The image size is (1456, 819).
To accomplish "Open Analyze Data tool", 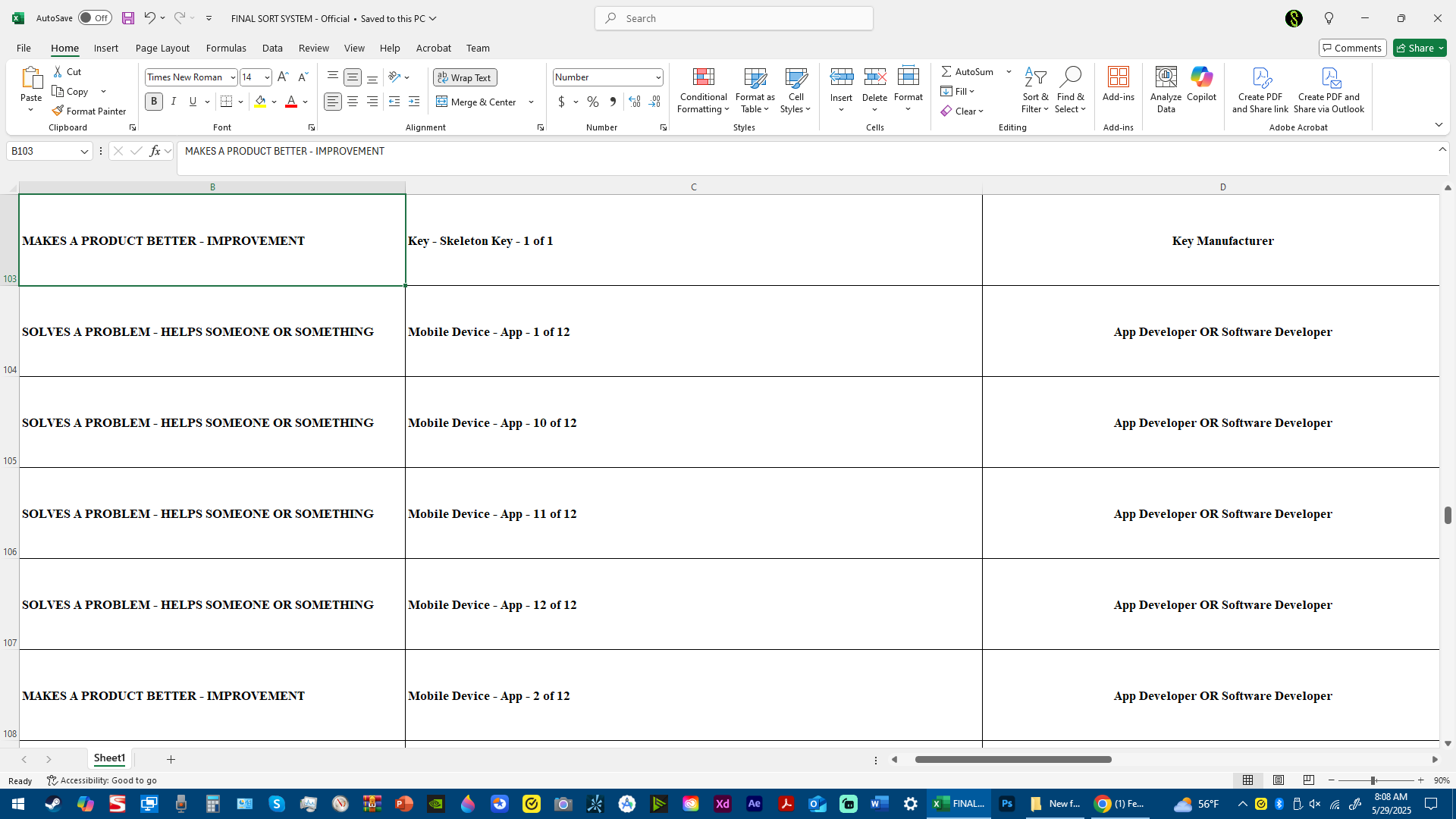I will 1166,89.
